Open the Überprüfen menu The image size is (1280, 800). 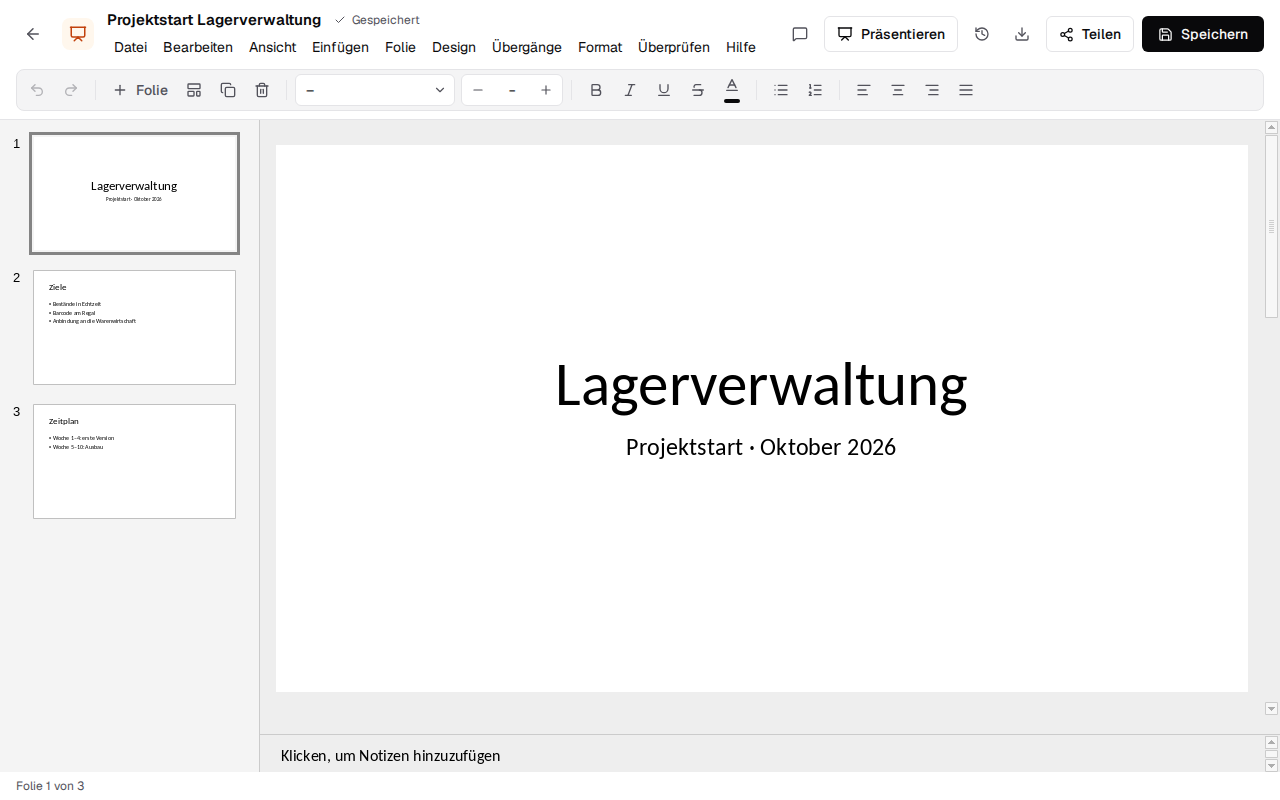[x=674, y=47]
